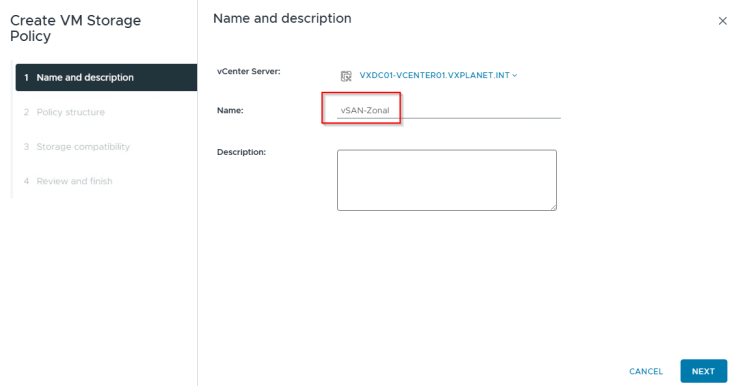This screenshot has height=386, width=730.
Task: Click the Description box corner resize grip
Action: 554,207
